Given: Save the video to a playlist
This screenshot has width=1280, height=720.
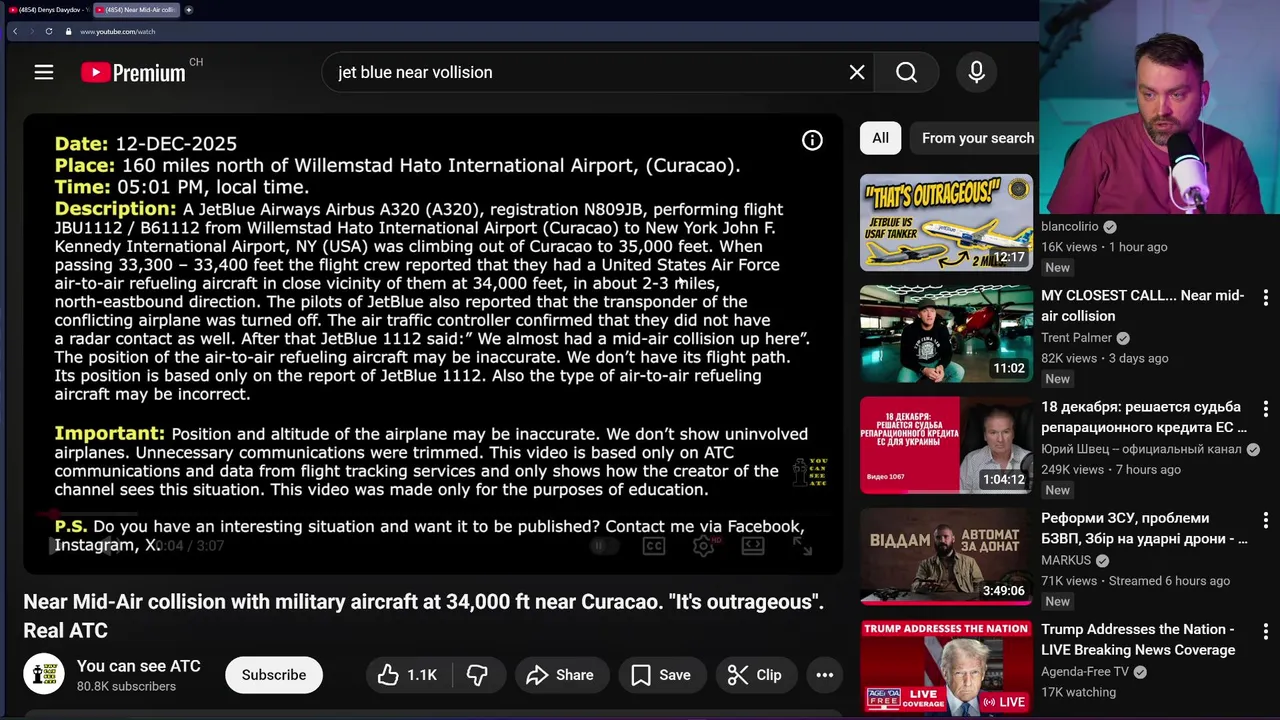Looking at the screenshot, I should [661, 675].
